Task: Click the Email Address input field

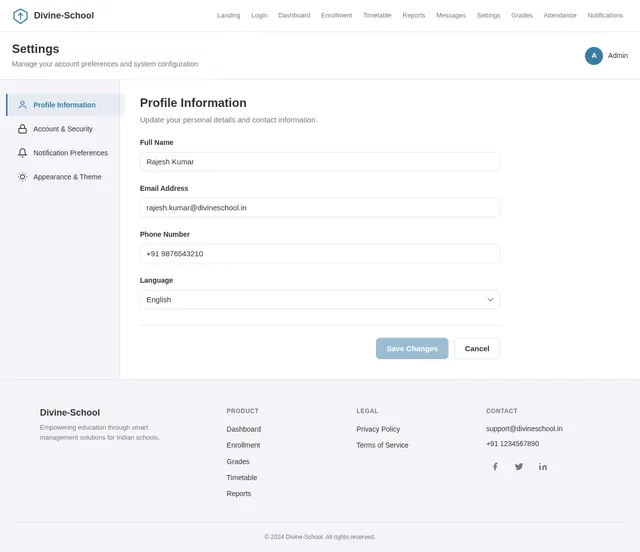Action: click(320, 208)
